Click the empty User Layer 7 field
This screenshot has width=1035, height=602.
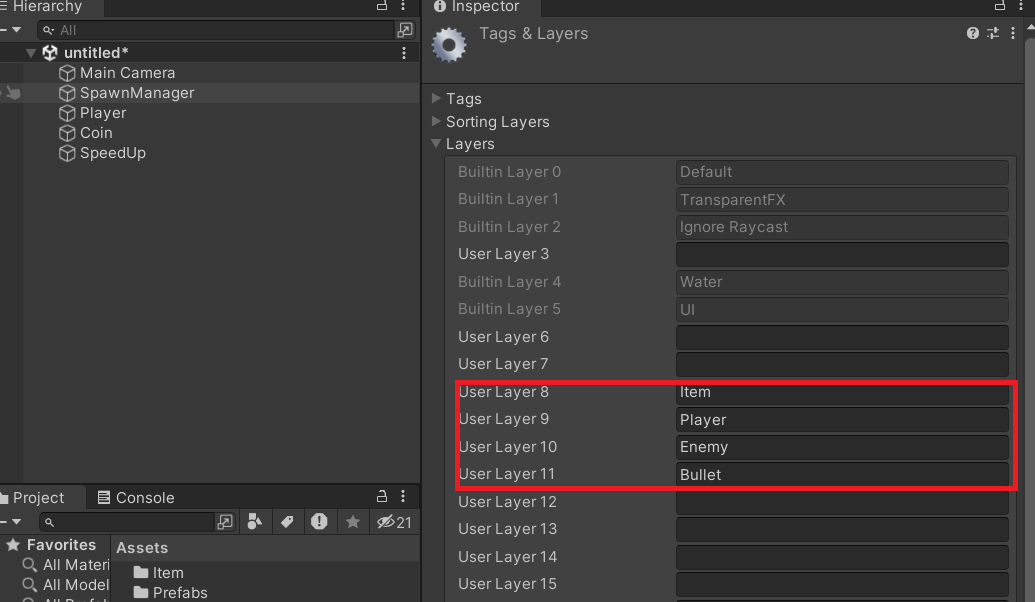pyautogui.click(x=842, y=364)
